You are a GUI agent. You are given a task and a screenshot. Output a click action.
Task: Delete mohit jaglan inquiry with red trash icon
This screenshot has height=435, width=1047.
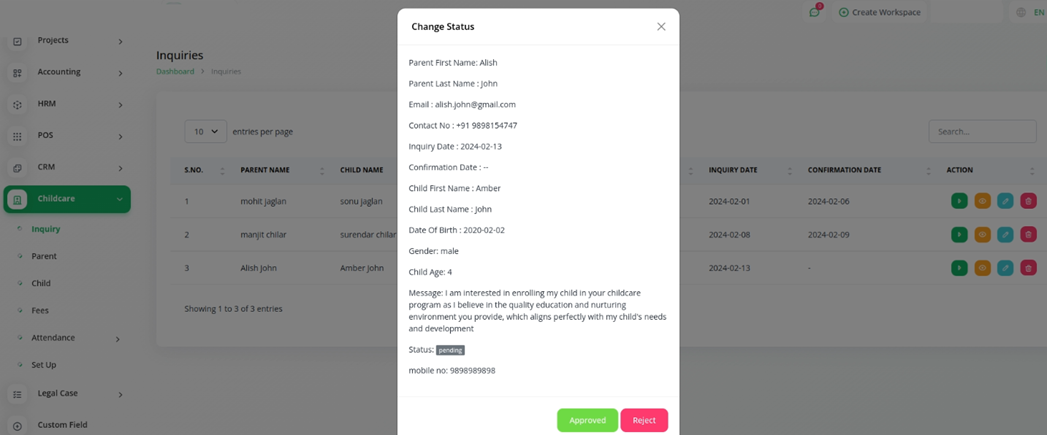1028,200
